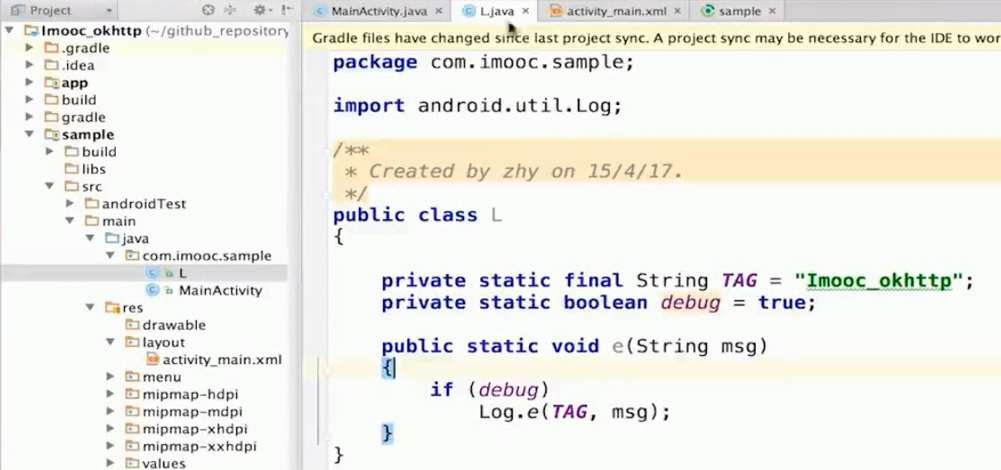Hide the Project panel with hide icon
The height and width of the screenshot is (470, 1001).
coord(287,10)
